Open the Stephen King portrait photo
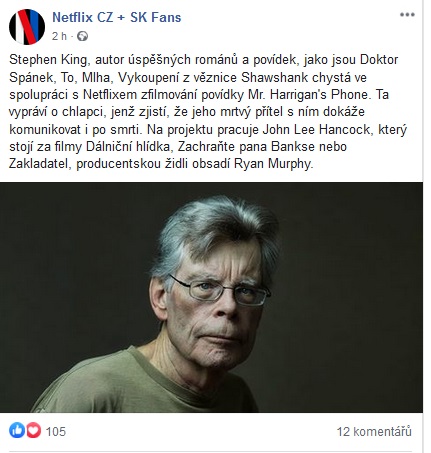431x453 pixels. click(211, 297)
